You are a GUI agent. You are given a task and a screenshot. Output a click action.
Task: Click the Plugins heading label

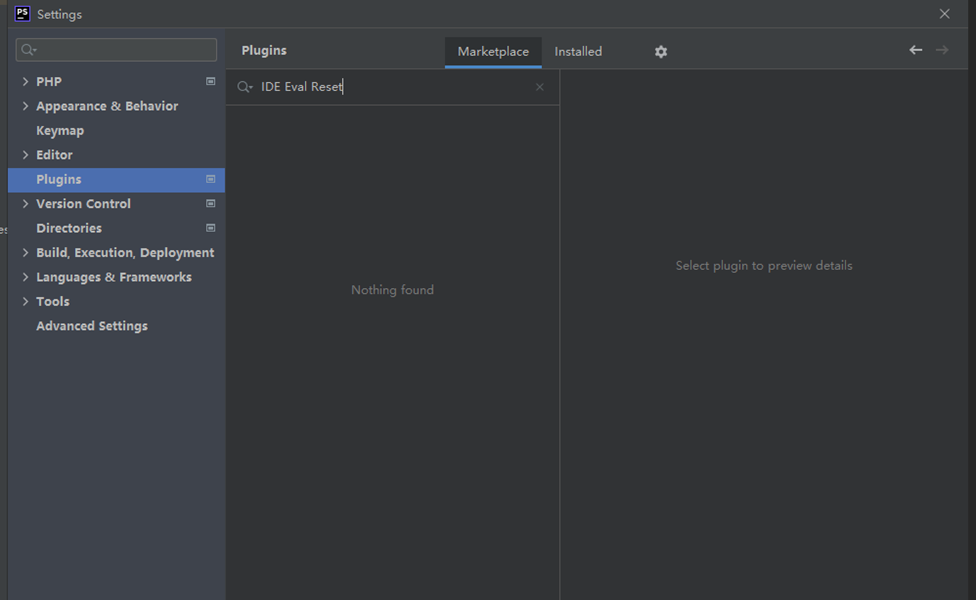click(264, 50)
